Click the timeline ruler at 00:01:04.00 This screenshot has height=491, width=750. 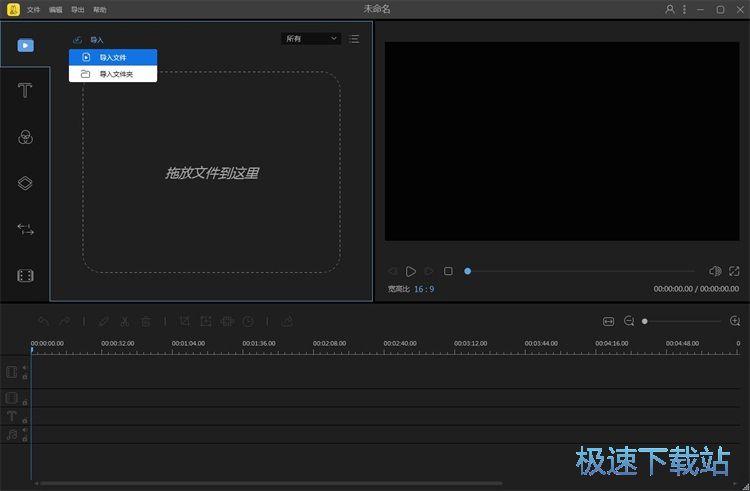point(188,343)
